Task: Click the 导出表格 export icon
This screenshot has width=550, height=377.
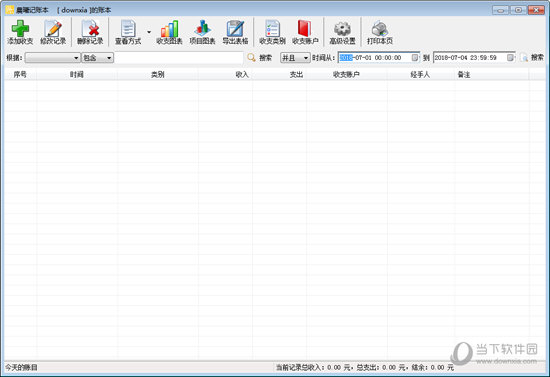Action: pyautogui.click(x=235, y=28)
